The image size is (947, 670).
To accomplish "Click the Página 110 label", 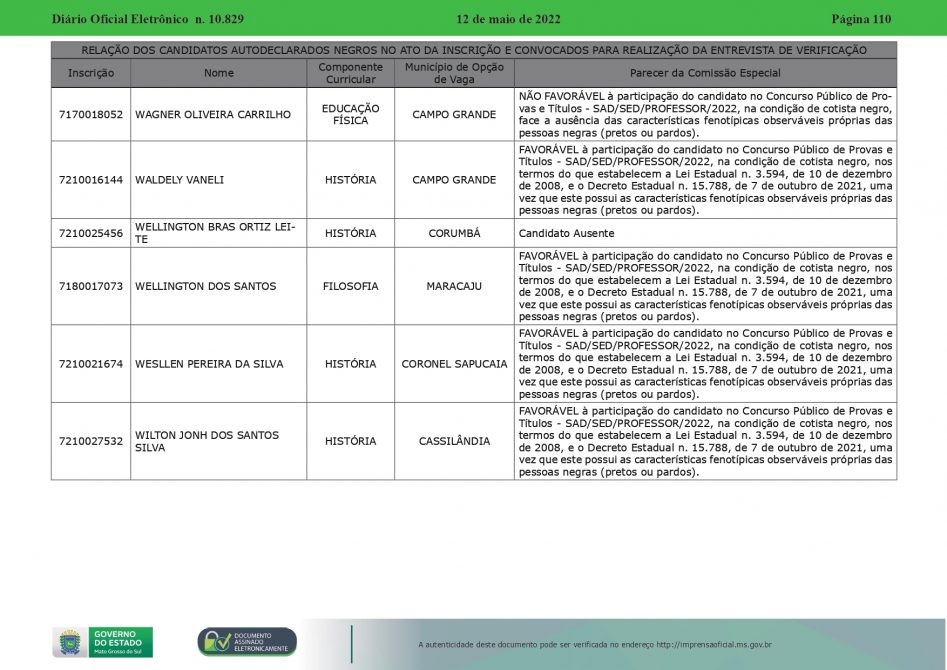I will 860,19.
